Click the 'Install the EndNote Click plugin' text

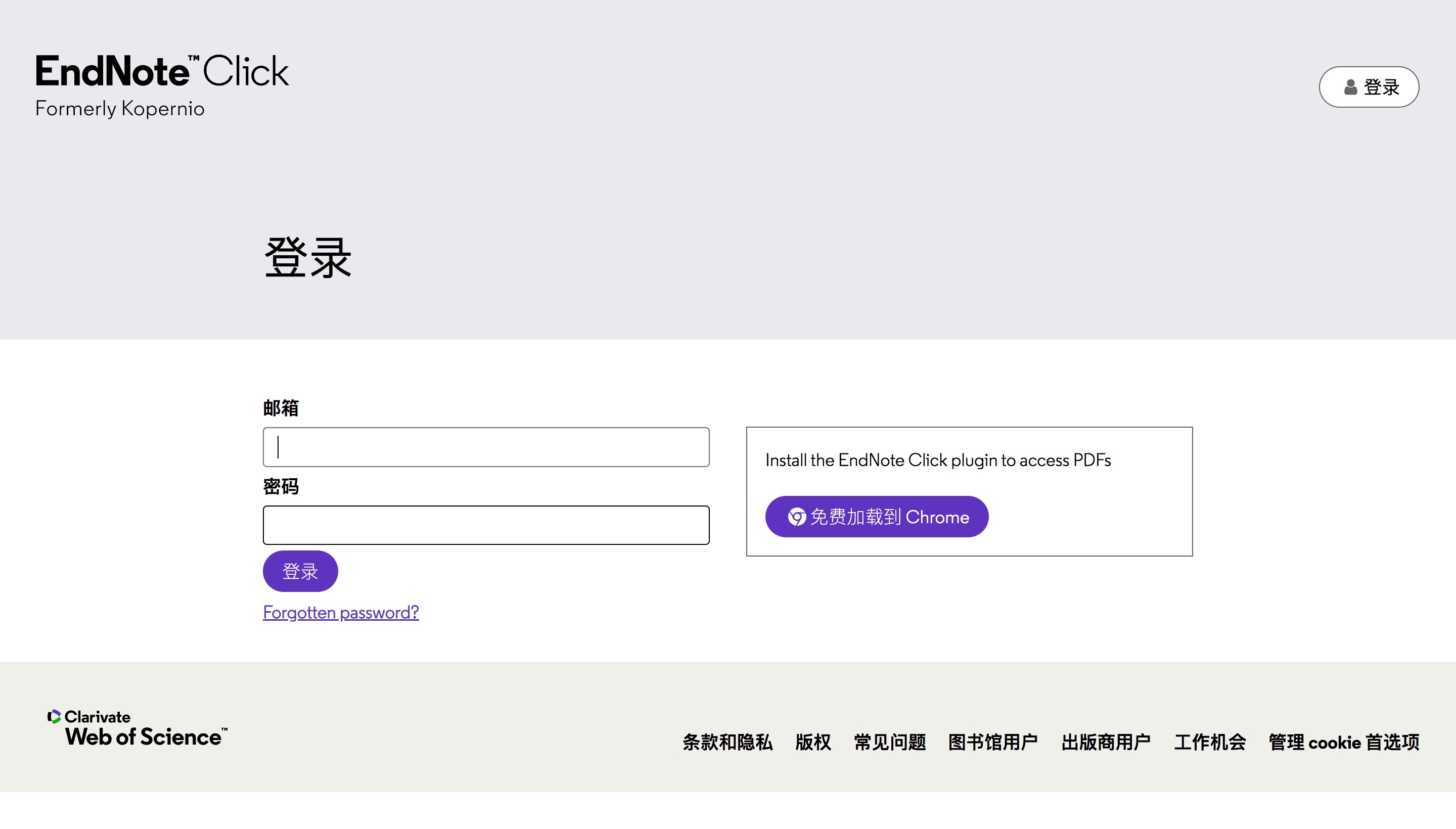(938, 460)
